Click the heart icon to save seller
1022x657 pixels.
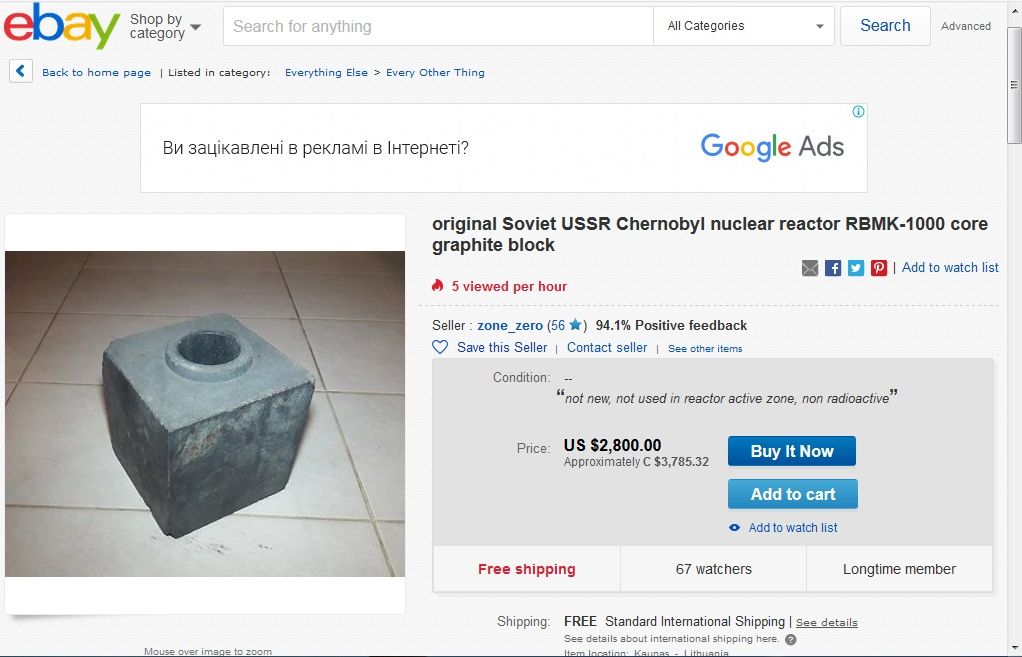440,347
